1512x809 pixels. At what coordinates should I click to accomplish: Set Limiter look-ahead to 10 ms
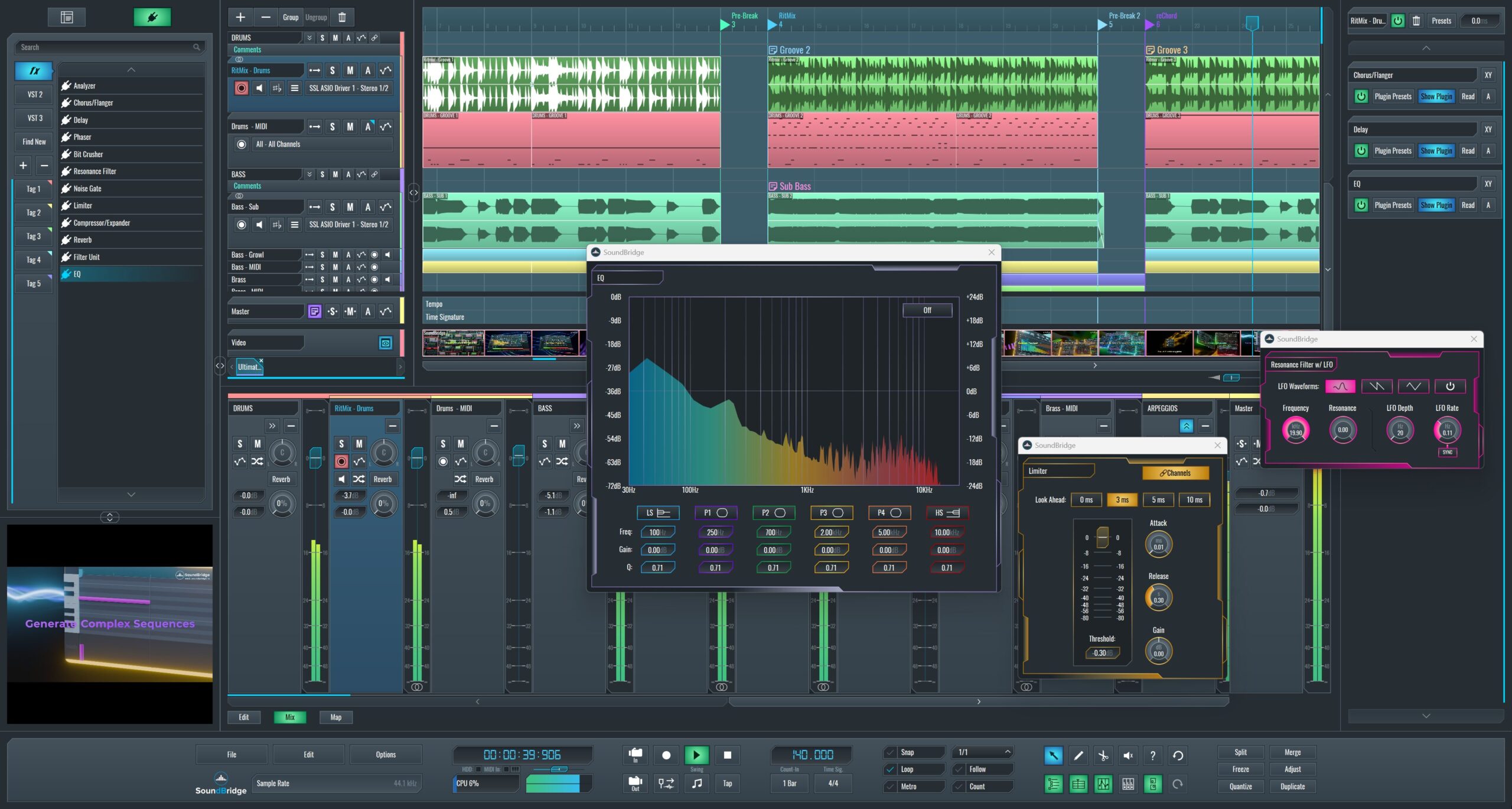click(1194, 499)
